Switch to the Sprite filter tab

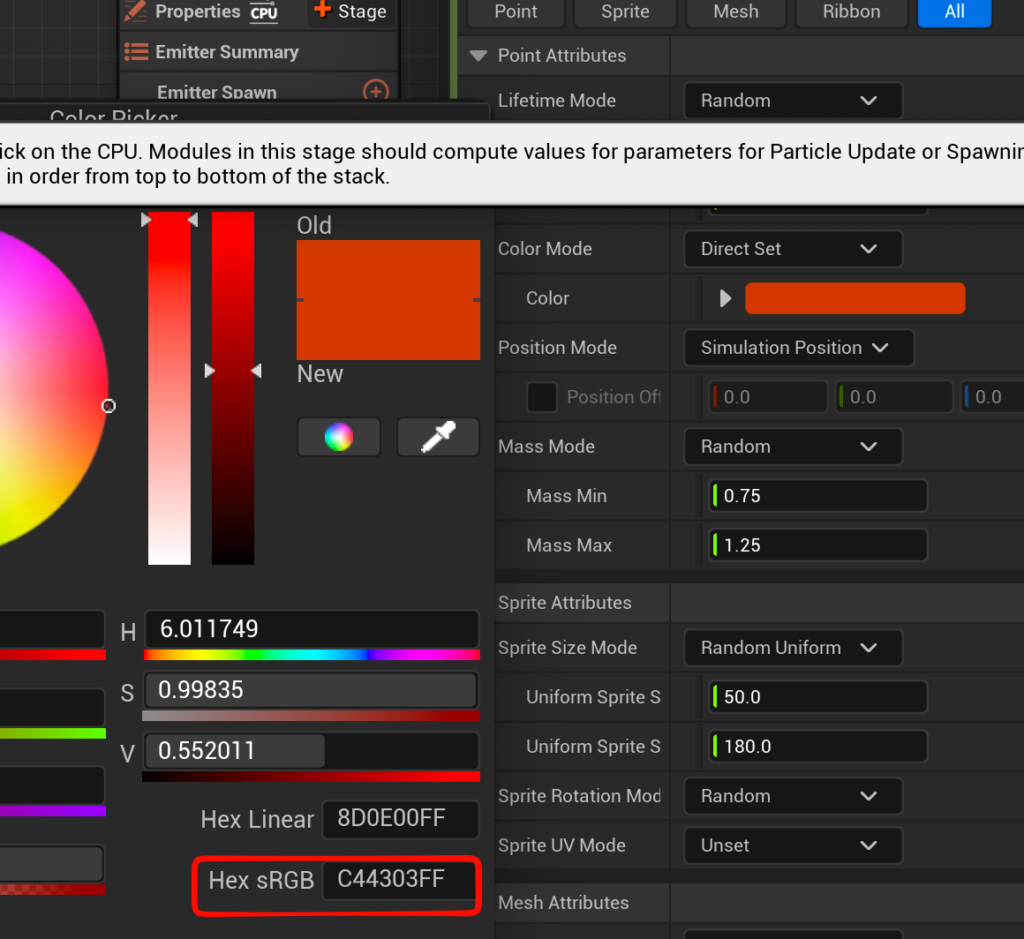pyautogui.click(x=625, y=12)
